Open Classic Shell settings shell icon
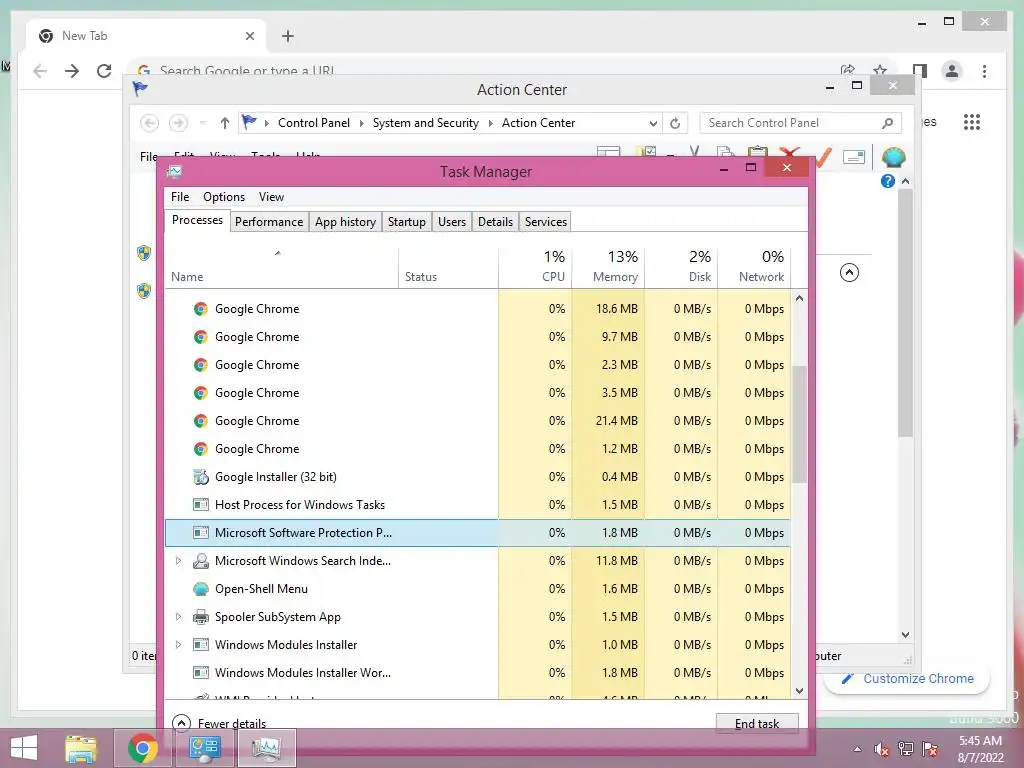 pyautogui.click(x=893, y=157)
